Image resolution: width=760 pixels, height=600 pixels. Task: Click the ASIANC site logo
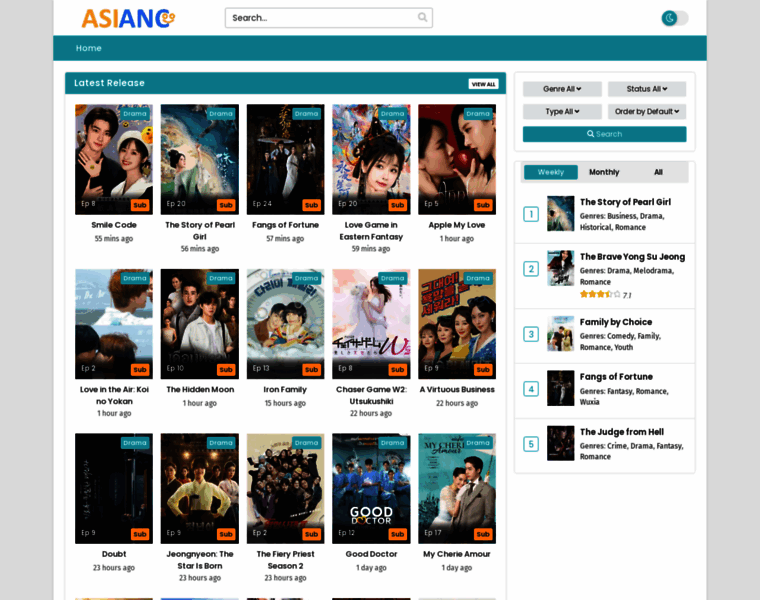(128, 19)
